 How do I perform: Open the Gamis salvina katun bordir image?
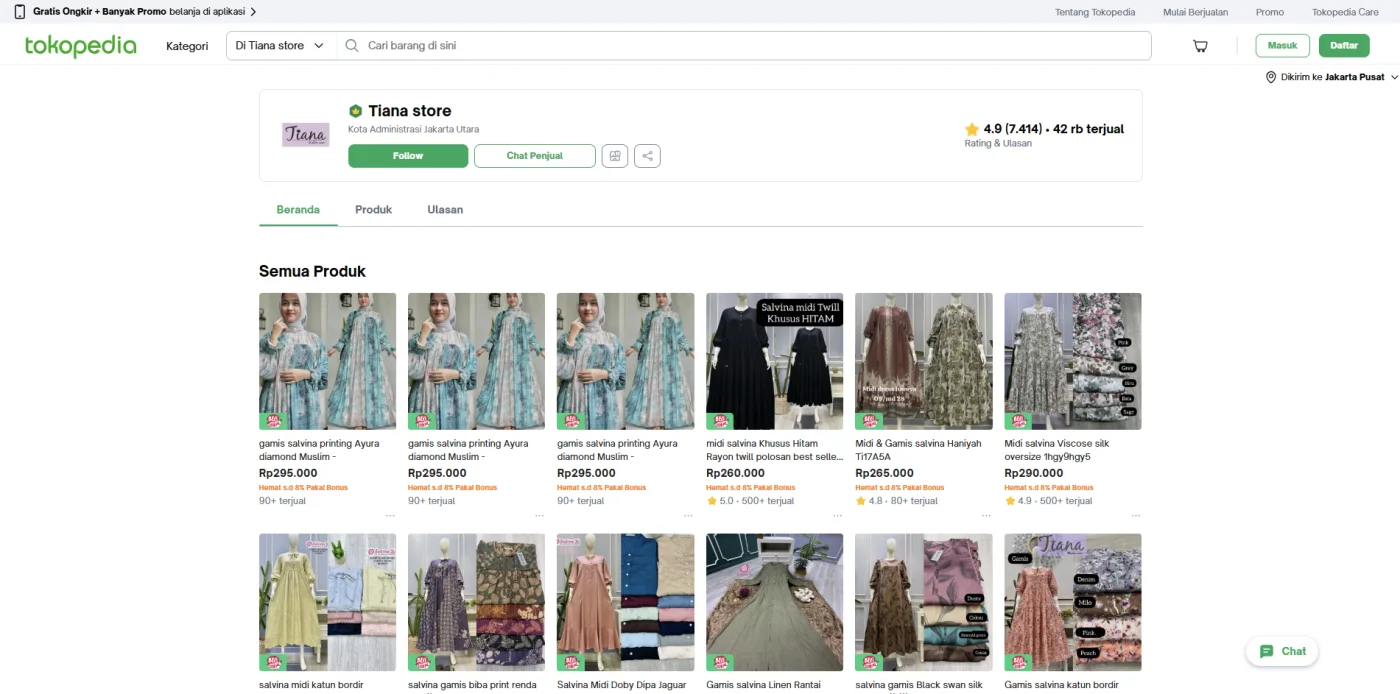[1073, 602]
